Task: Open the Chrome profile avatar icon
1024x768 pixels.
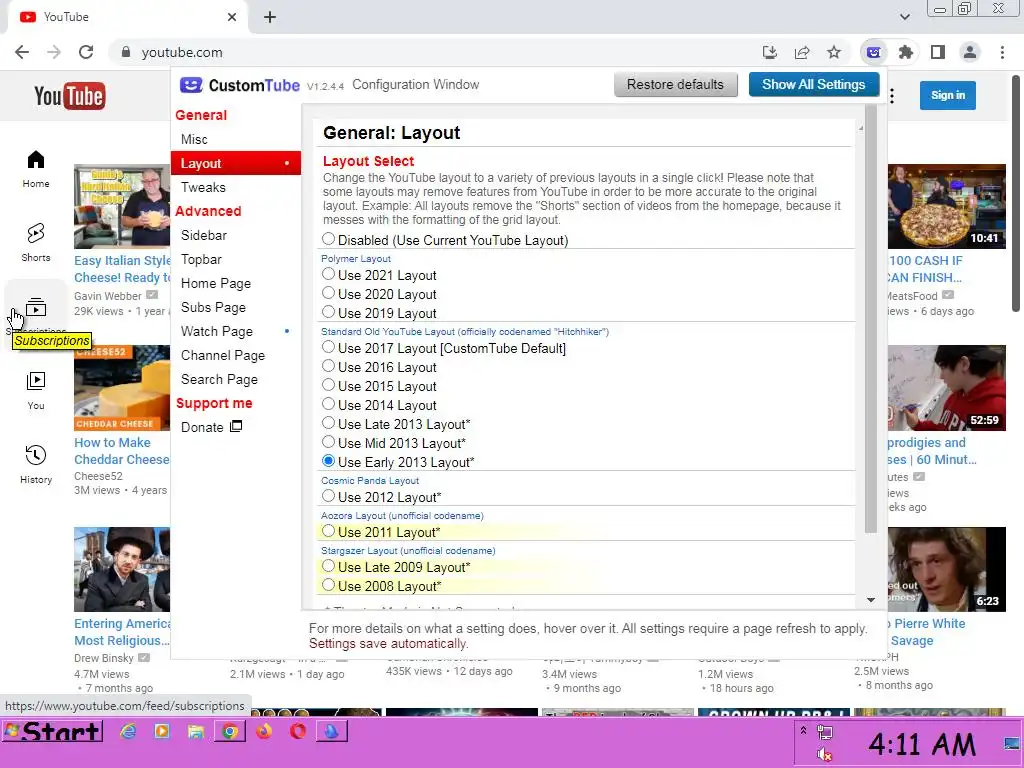Action: point(970,52)
